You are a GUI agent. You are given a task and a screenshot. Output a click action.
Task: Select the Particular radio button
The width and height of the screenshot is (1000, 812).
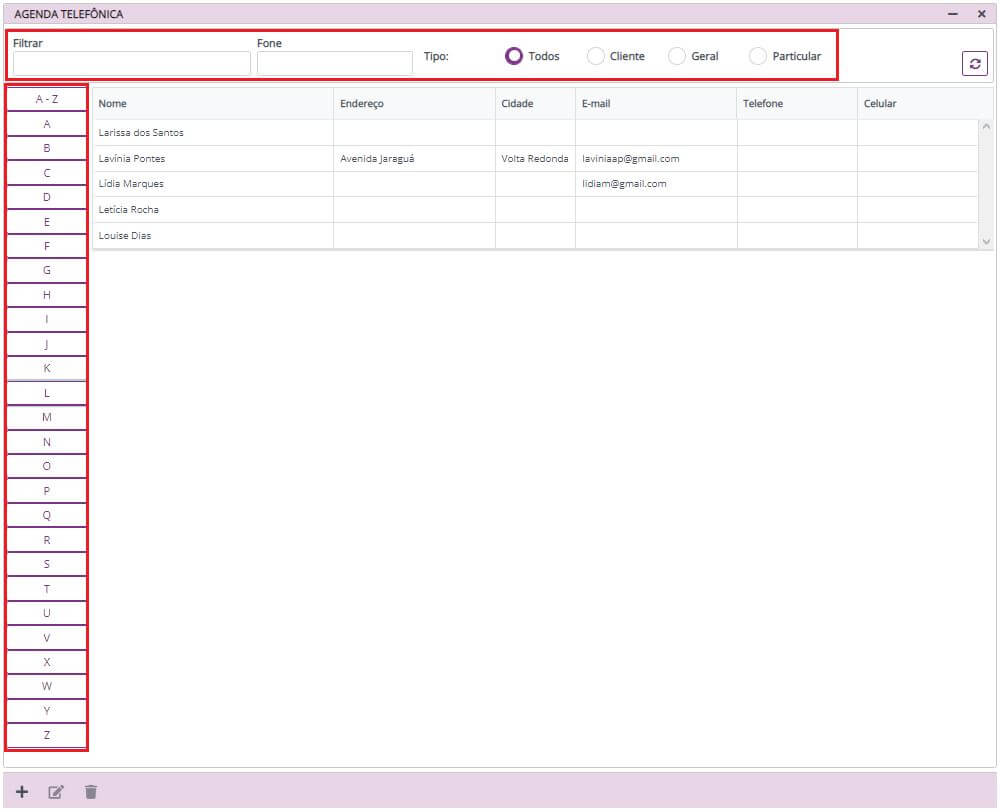758,56
